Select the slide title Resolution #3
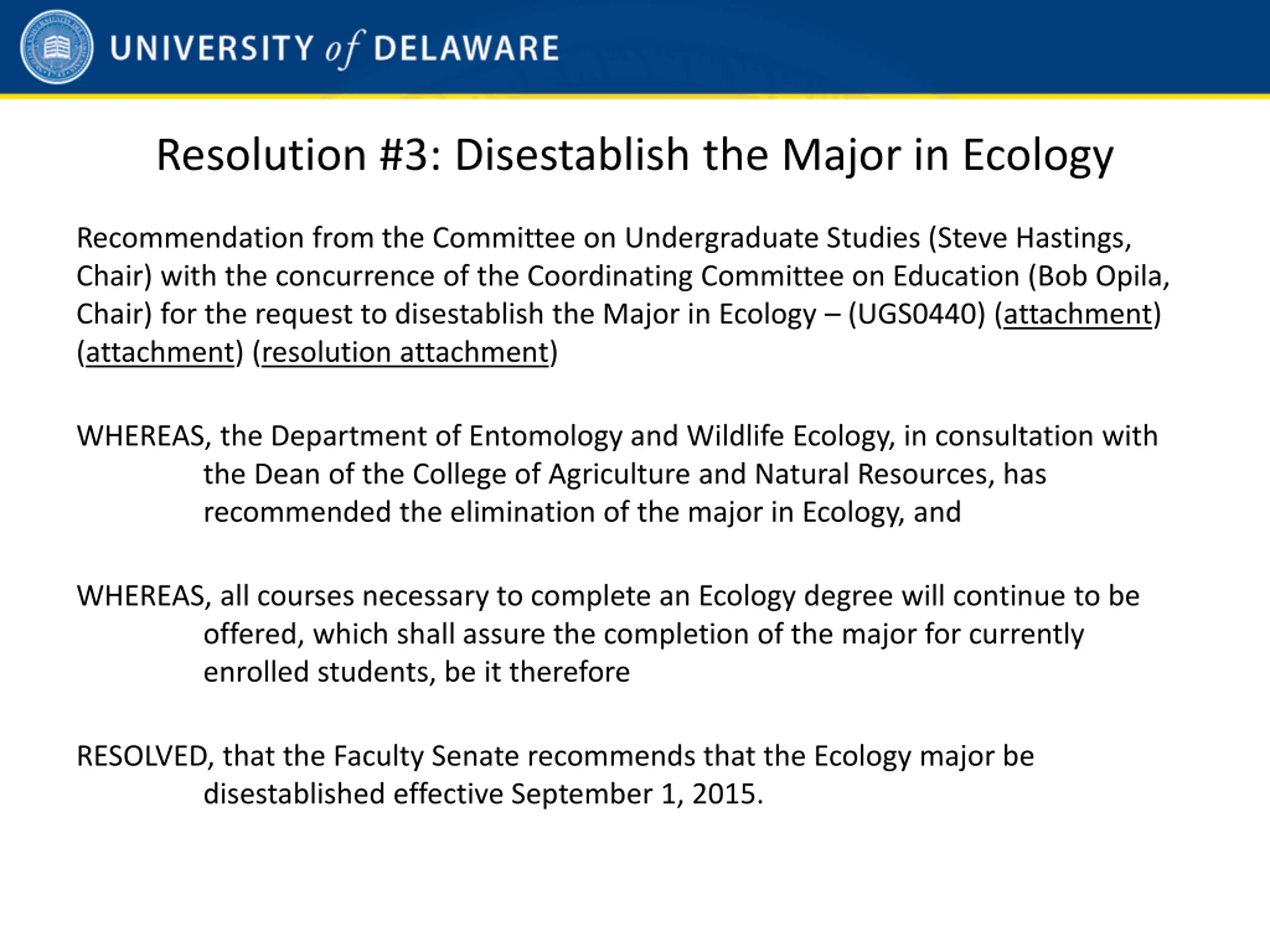The width and height of the screenshot is (1270, 952). point(635,156)
